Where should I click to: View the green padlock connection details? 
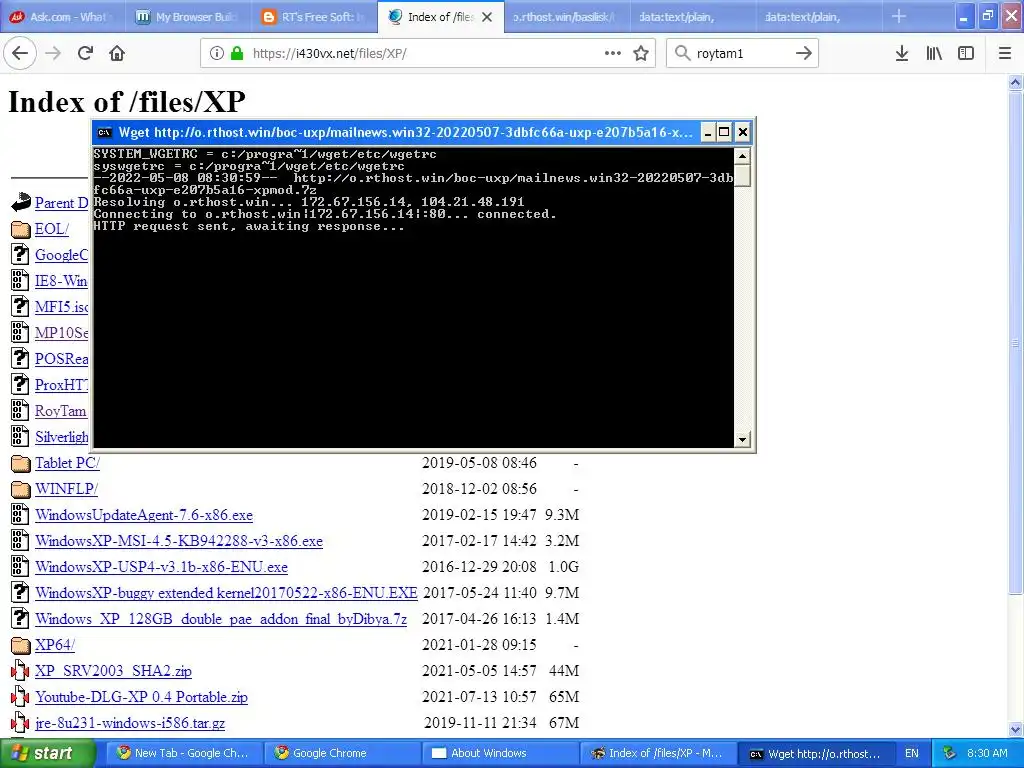coord(237,53)
